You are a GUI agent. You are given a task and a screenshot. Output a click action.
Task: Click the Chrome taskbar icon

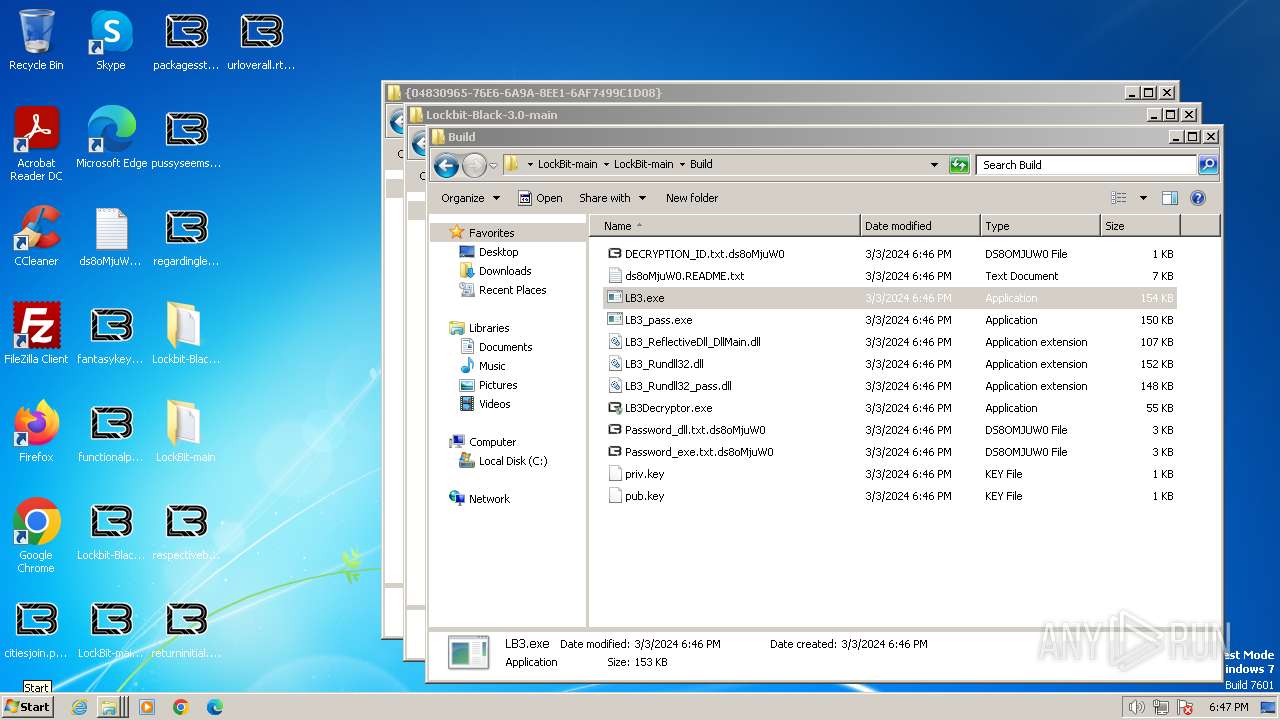181,707
